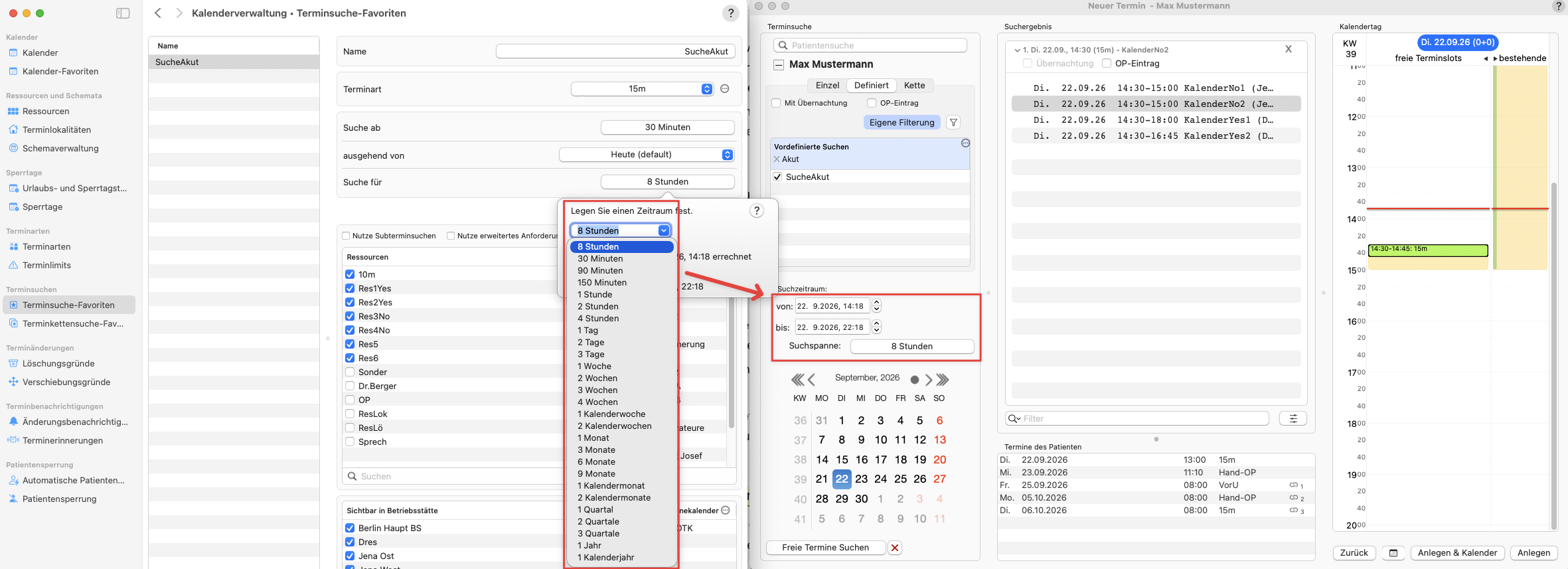
Task: Remove the first search result with X
Action: pos(1289,49)
